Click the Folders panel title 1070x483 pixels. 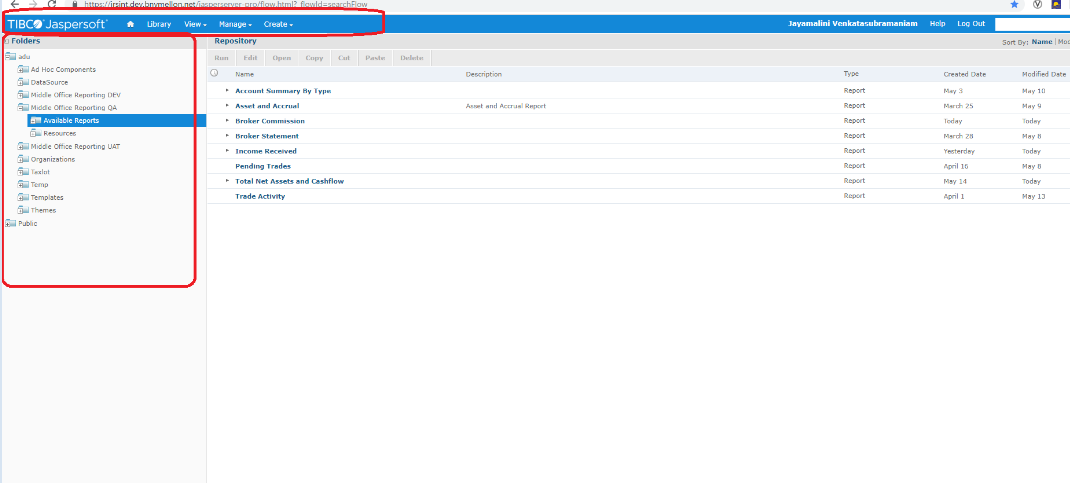pyautogui.click(x=25, y=41)
